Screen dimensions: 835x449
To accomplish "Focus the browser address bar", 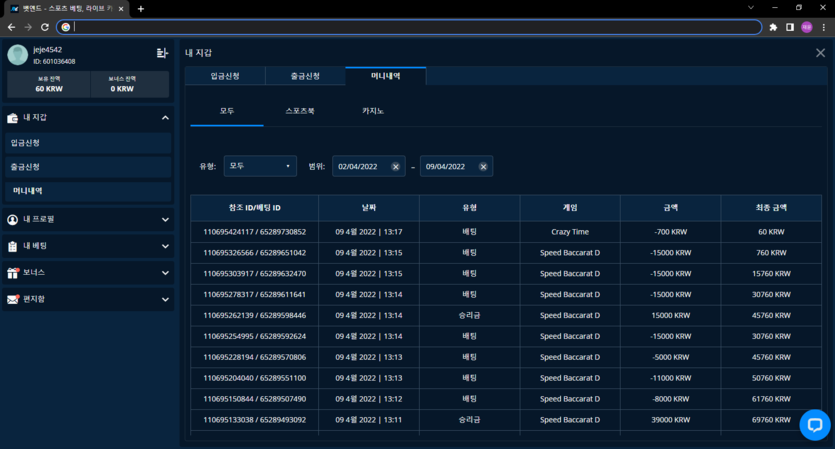I will coord(409,27).
